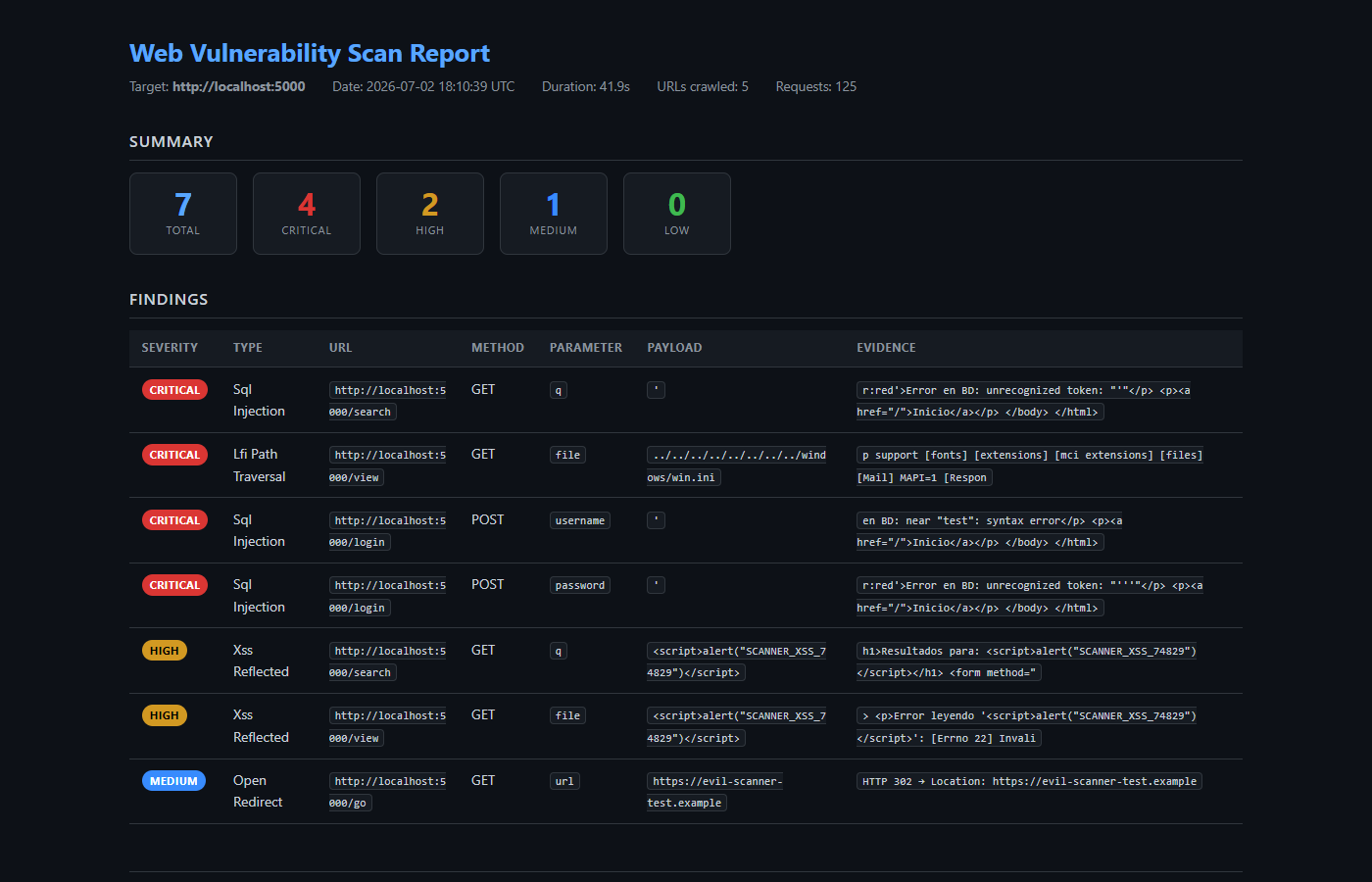Click the Total findings summary card

183,214
